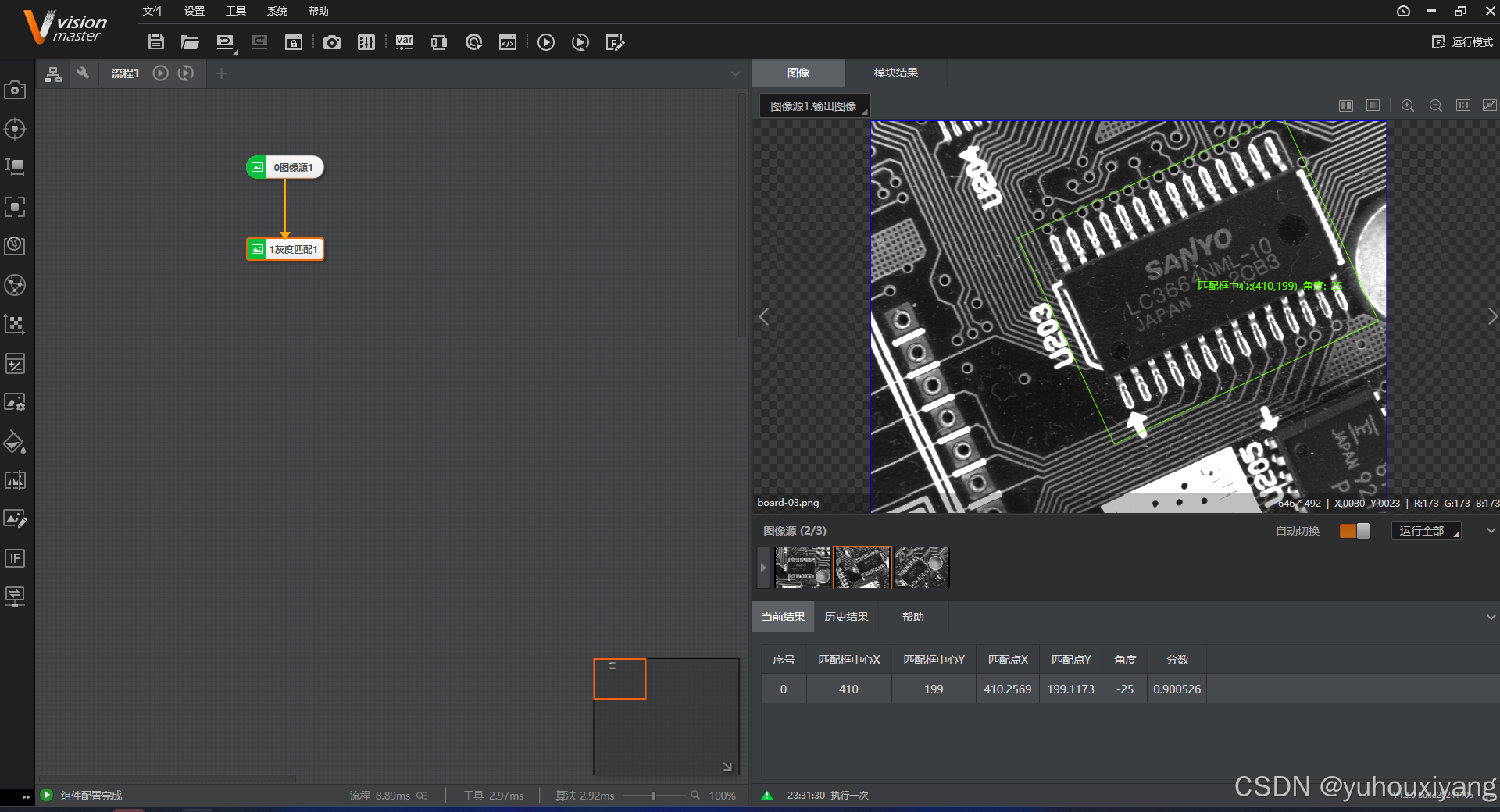Viewport: 1500px width, 812px height.
Task: Open the 帮助 menu
Action: point(319,11)
